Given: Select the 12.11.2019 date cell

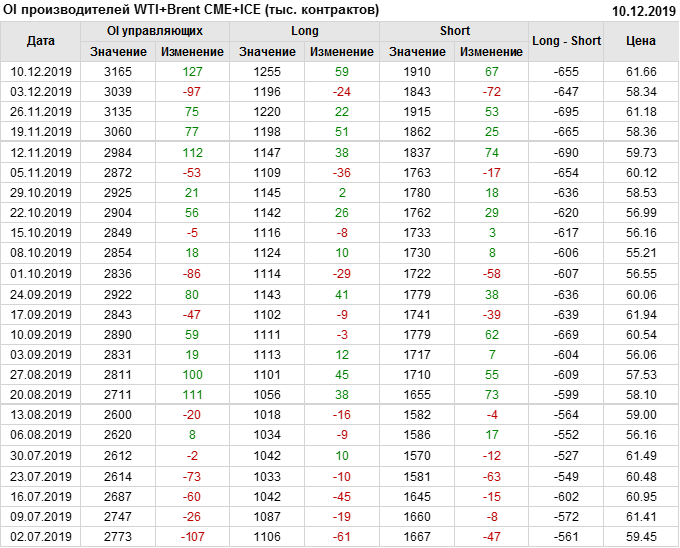Looking at the screenshot, I should tap(41, 151).
